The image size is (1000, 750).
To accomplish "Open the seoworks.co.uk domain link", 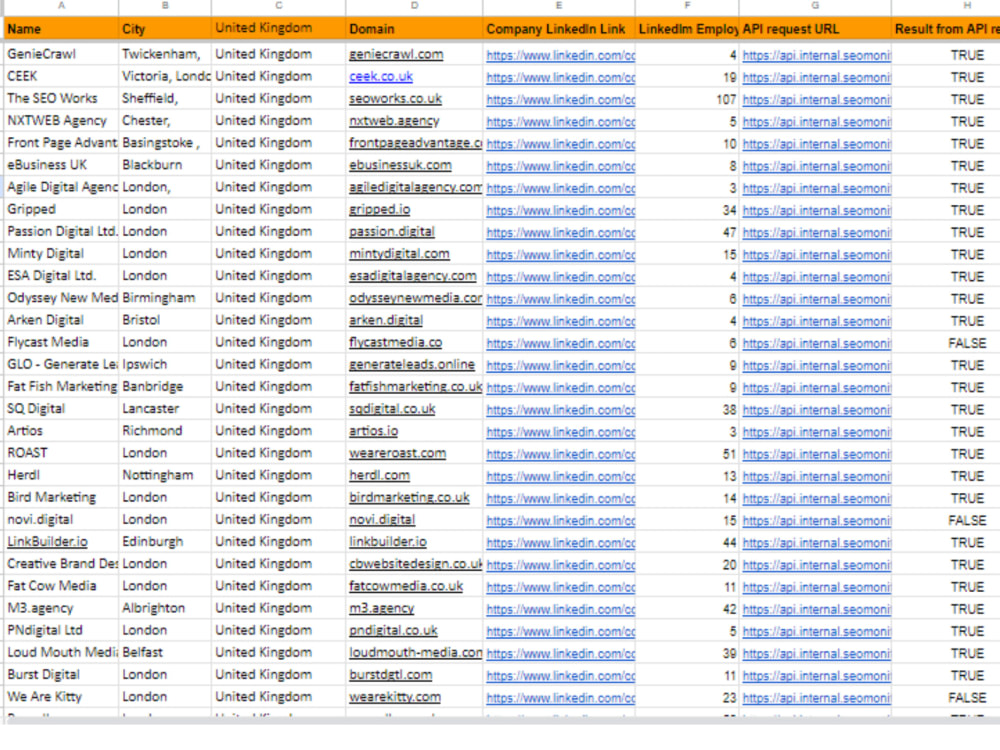I will click(x=395, y=99).
